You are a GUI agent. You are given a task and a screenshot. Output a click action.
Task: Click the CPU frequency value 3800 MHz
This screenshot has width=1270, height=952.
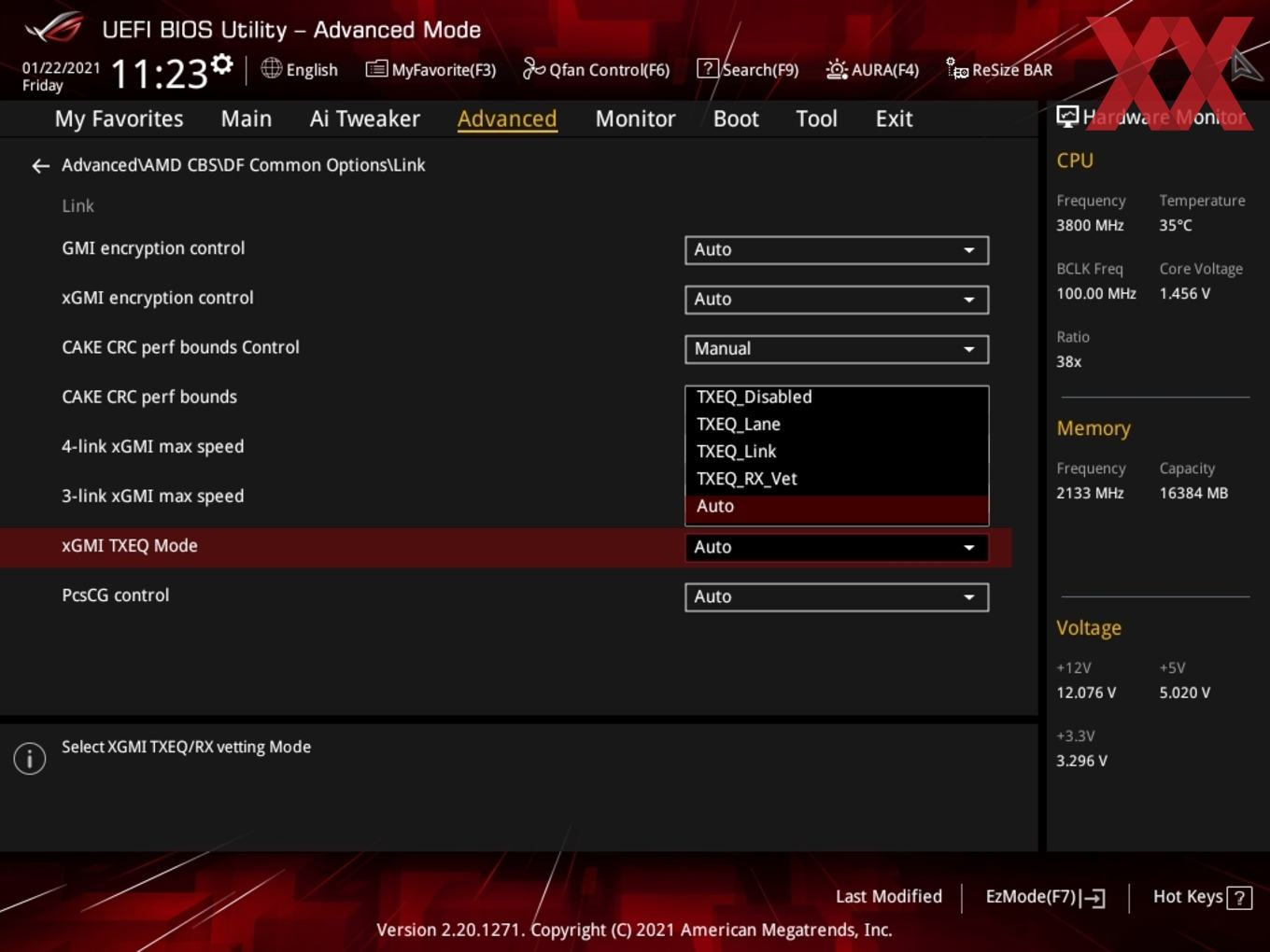[x=1090, y=225]
